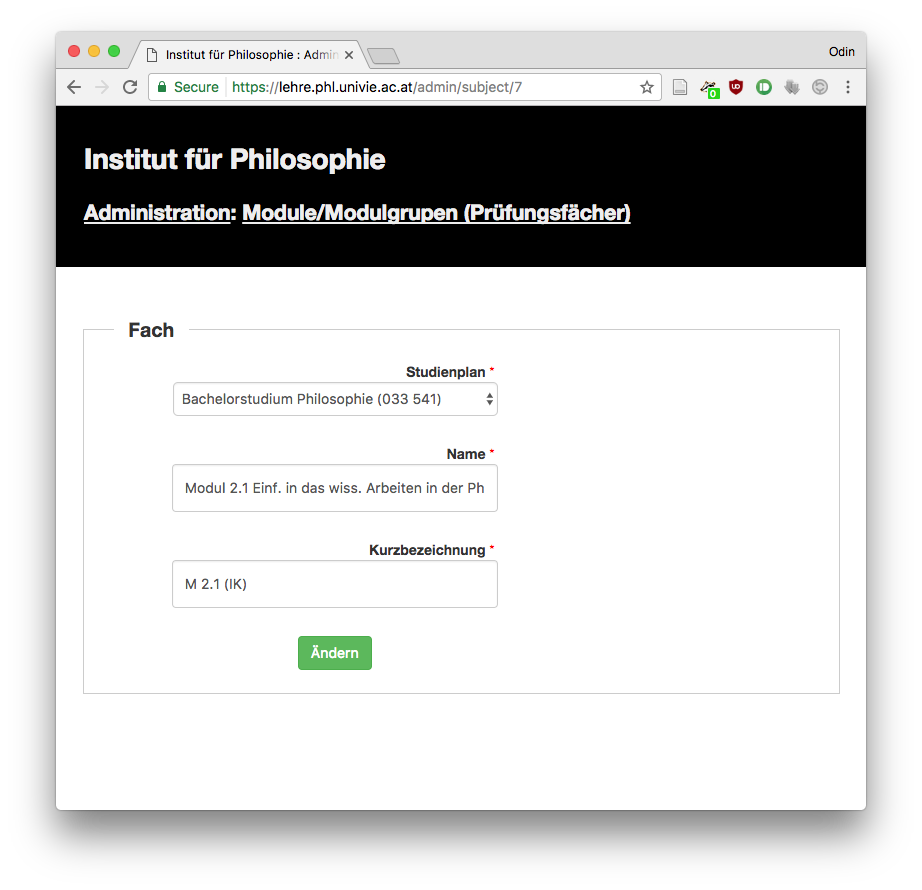Image resolution: width=922 pixels, height=890 pixels.
Task: Click the URL address bar
Action: (x=430, y=87)
